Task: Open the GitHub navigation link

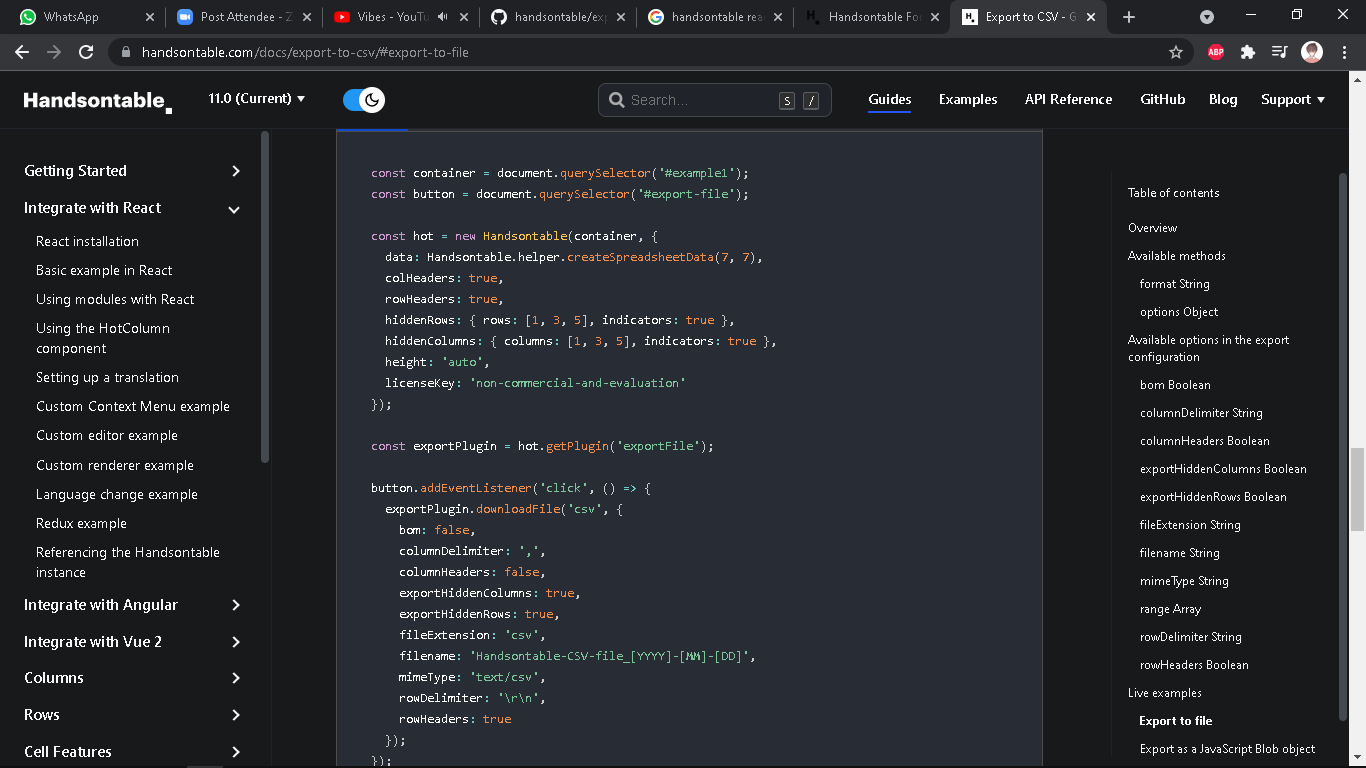Action: tap(1163, 99)
